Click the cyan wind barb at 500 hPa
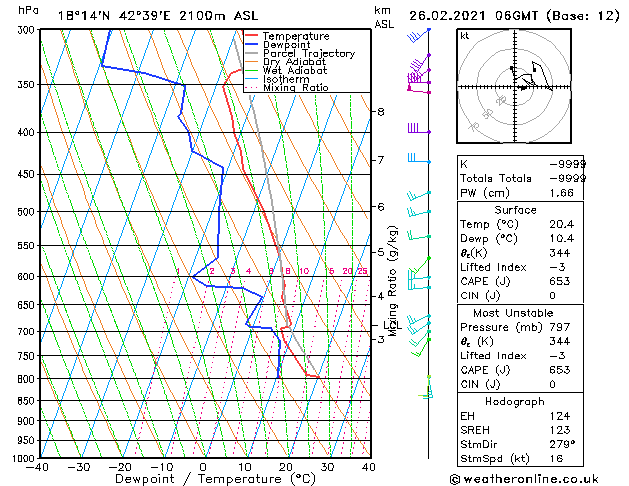This screenshot has height=486, width=629. (419, 211)
